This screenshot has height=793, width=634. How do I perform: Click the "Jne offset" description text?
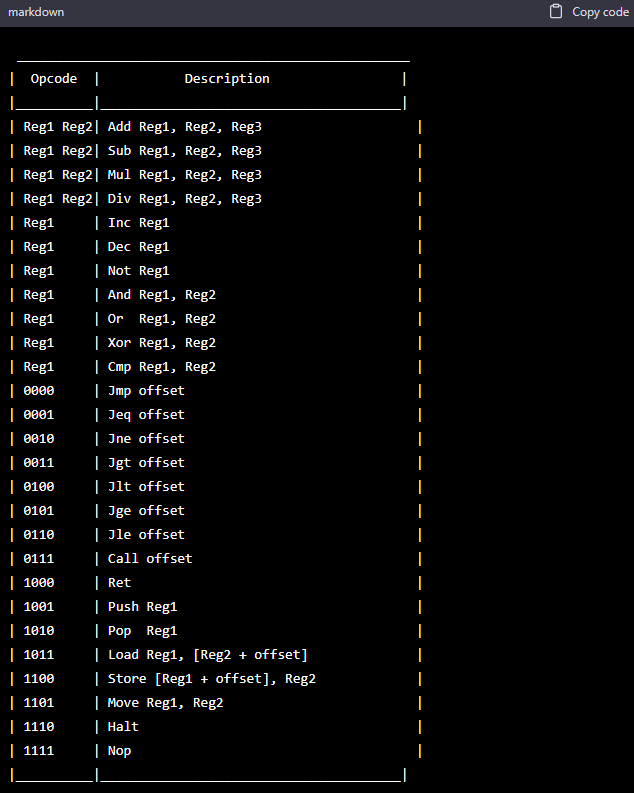[146, 439]
